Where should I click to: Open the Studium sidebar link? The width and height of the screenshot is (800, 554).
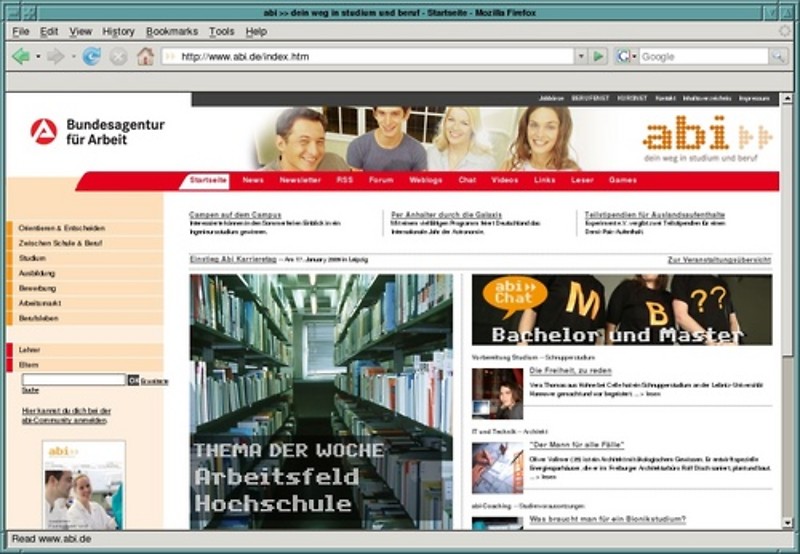pos(32,258)
